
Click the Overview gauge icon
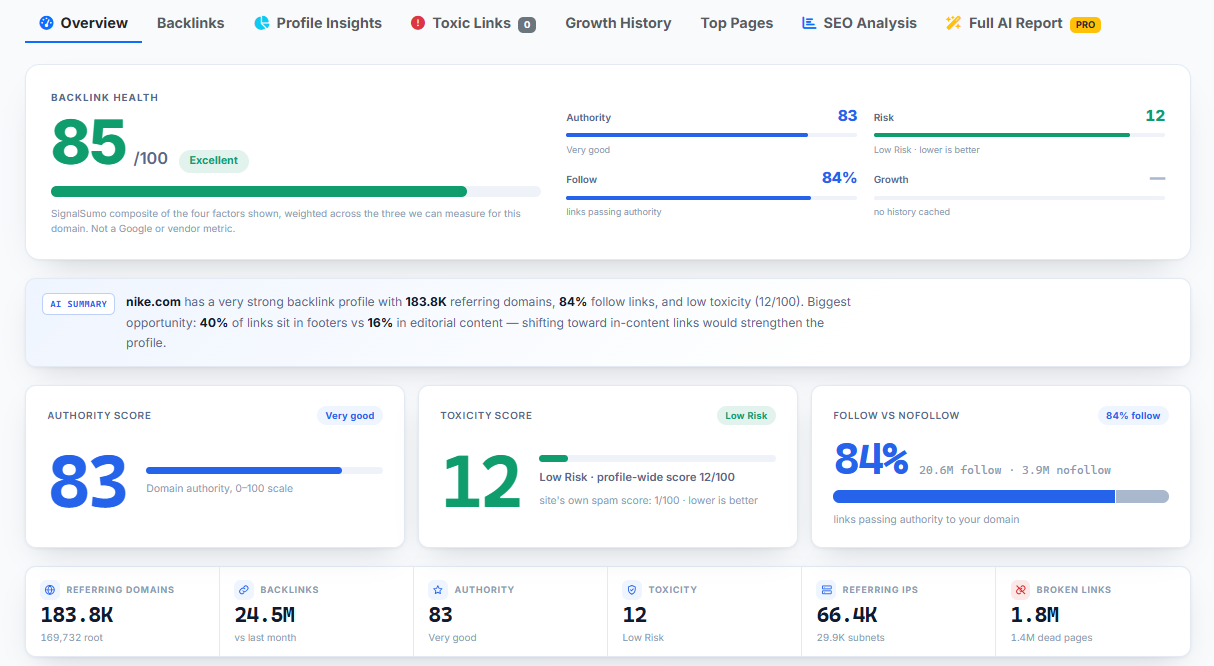pos(46,23)
